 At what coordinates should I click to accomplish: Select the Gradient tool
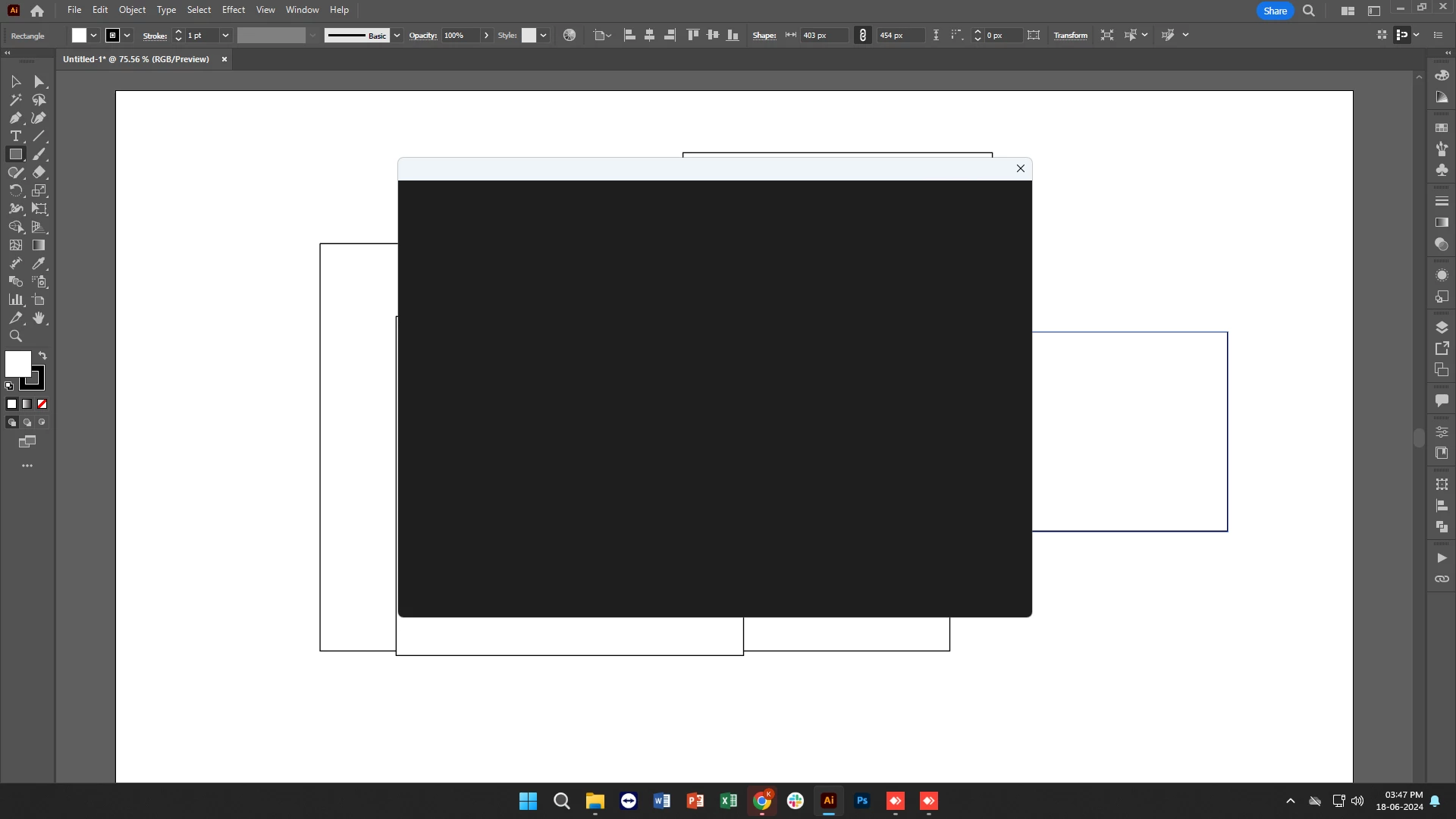point(39,246)
